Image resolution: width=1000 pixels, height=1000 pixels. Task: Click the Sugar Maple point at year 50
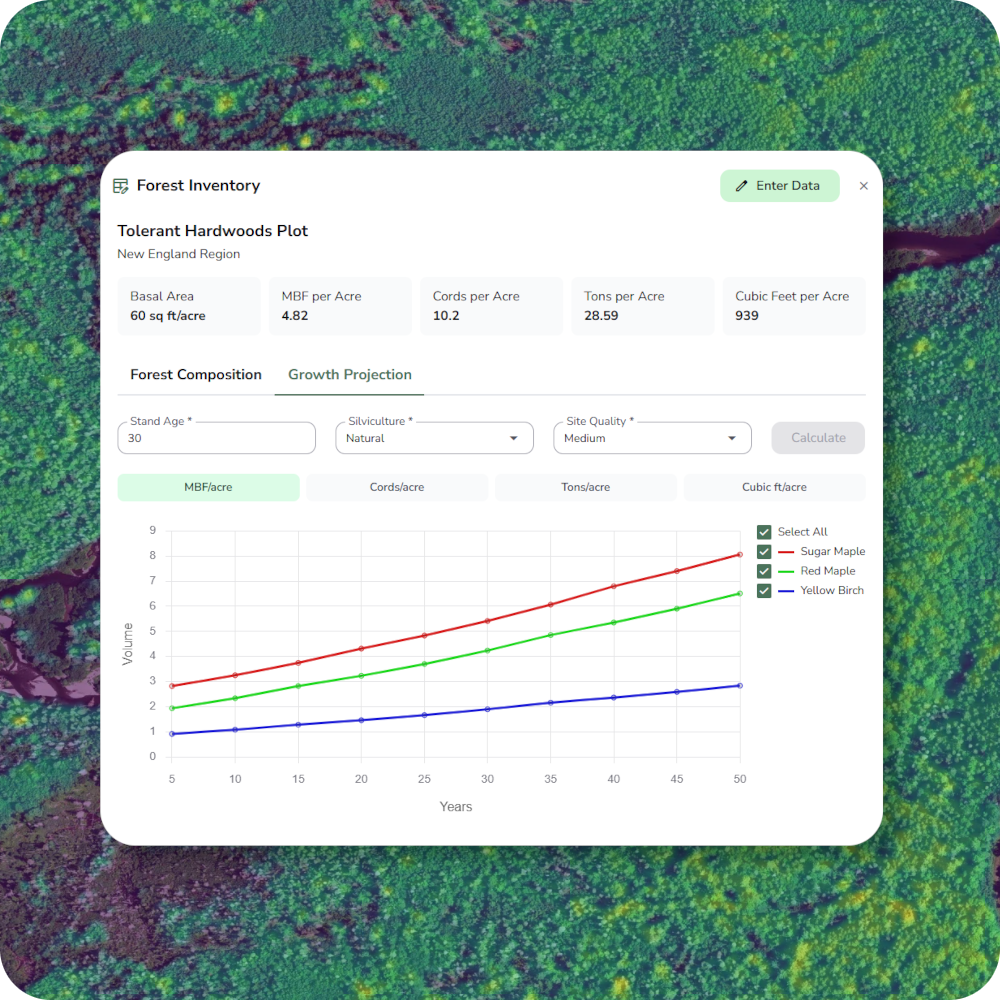740,554
